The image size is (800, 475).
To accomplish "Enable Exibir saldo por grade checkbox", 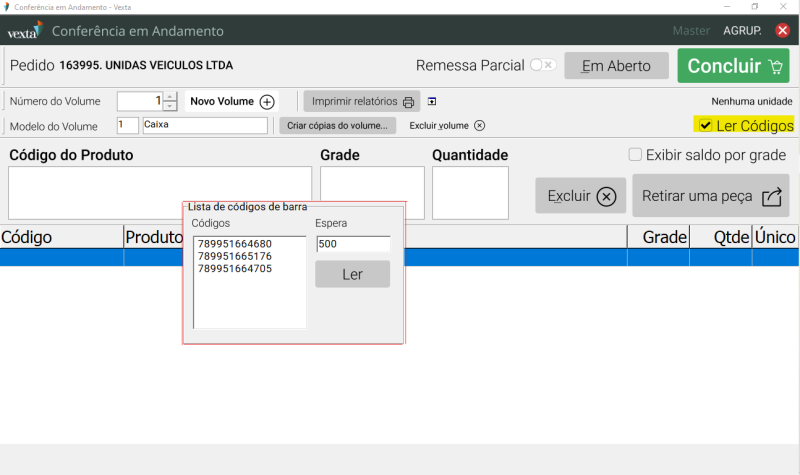I will (x=635, y=155).
